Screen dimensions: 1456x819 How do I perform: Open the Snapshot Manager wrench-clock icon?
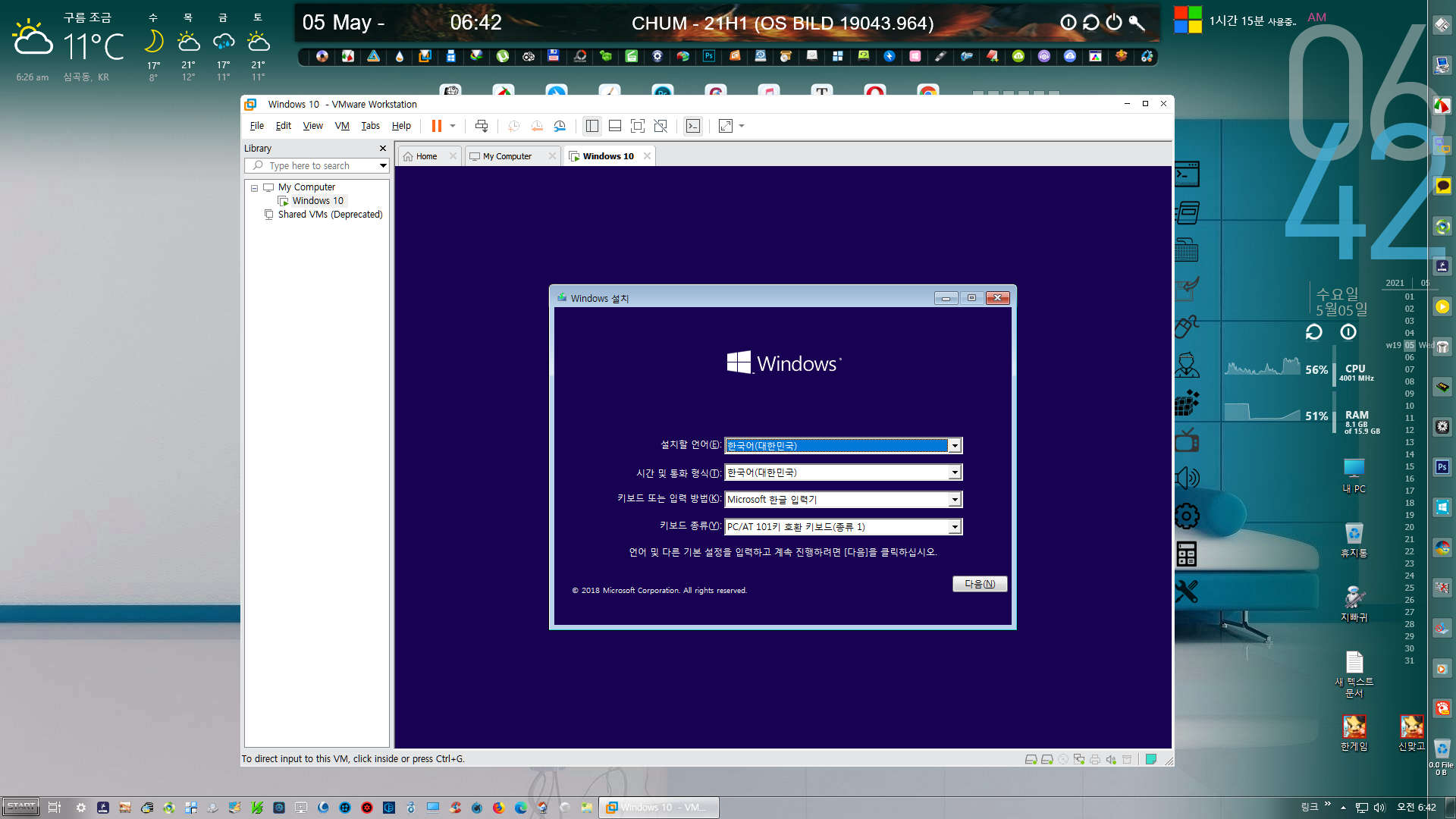(560, 126)
